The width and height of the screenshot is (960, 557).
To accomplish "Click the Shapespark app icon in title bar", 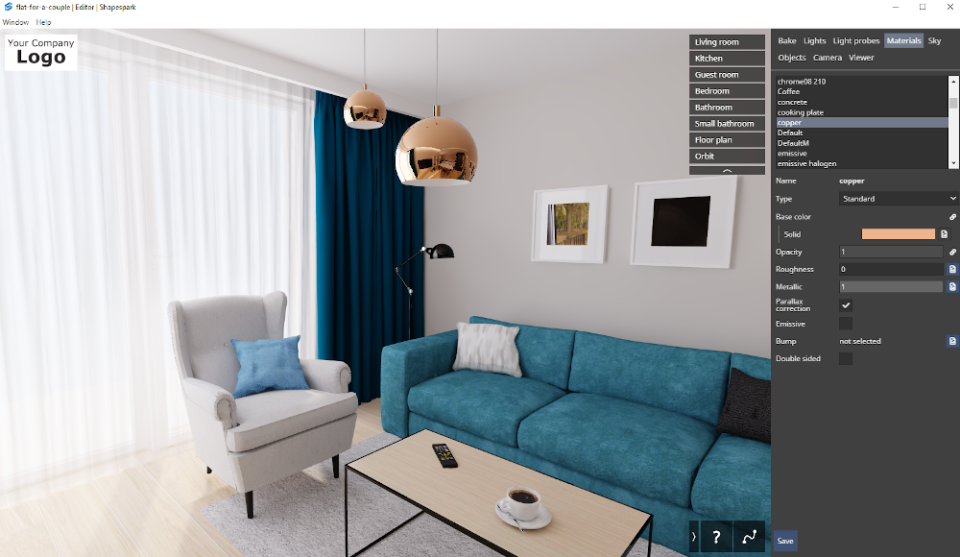I will pyautogui.click(x=7, y=7).
